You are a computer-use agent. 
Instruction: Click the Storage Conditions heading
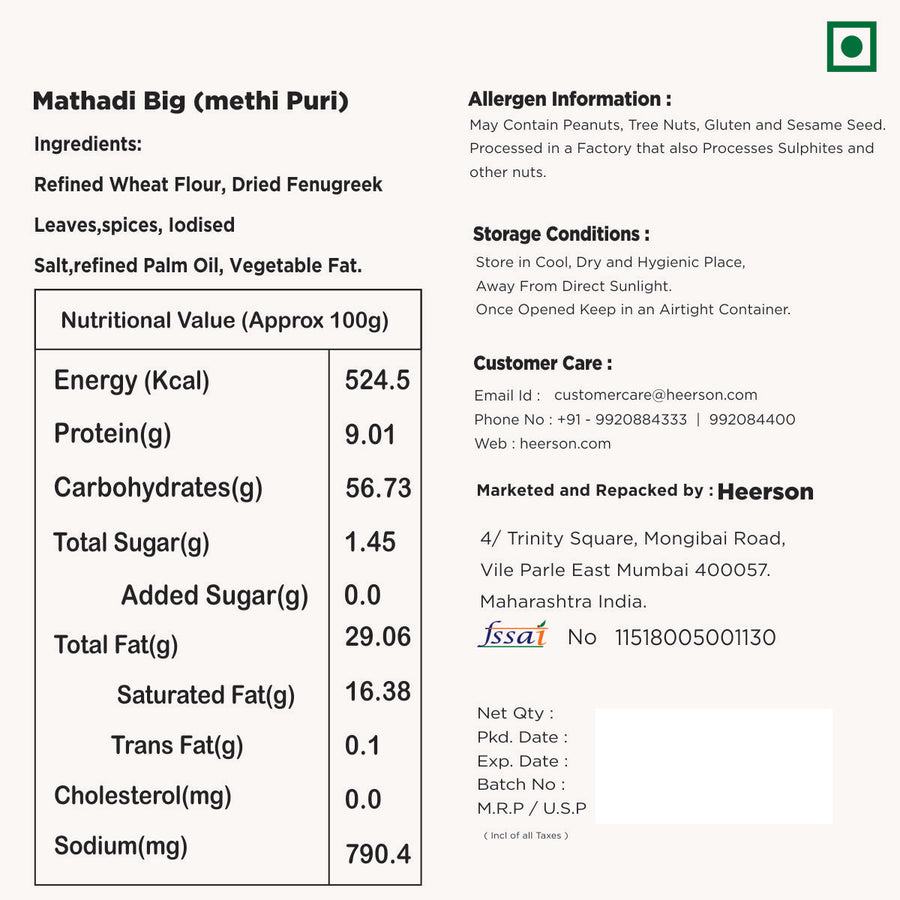point(561,234)
